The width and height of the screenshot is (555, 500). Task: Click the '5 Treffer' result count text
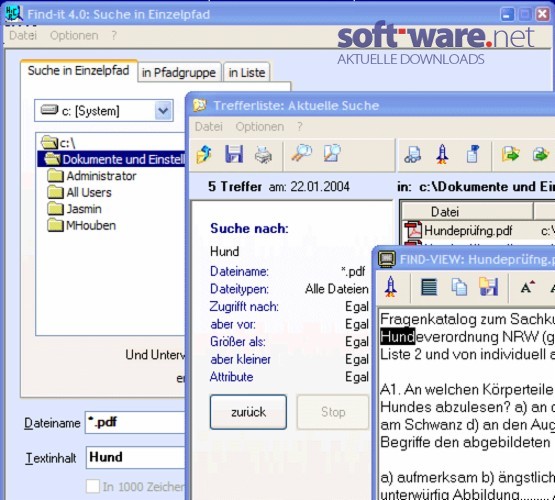pyautogui.click(x=235, y=186)
